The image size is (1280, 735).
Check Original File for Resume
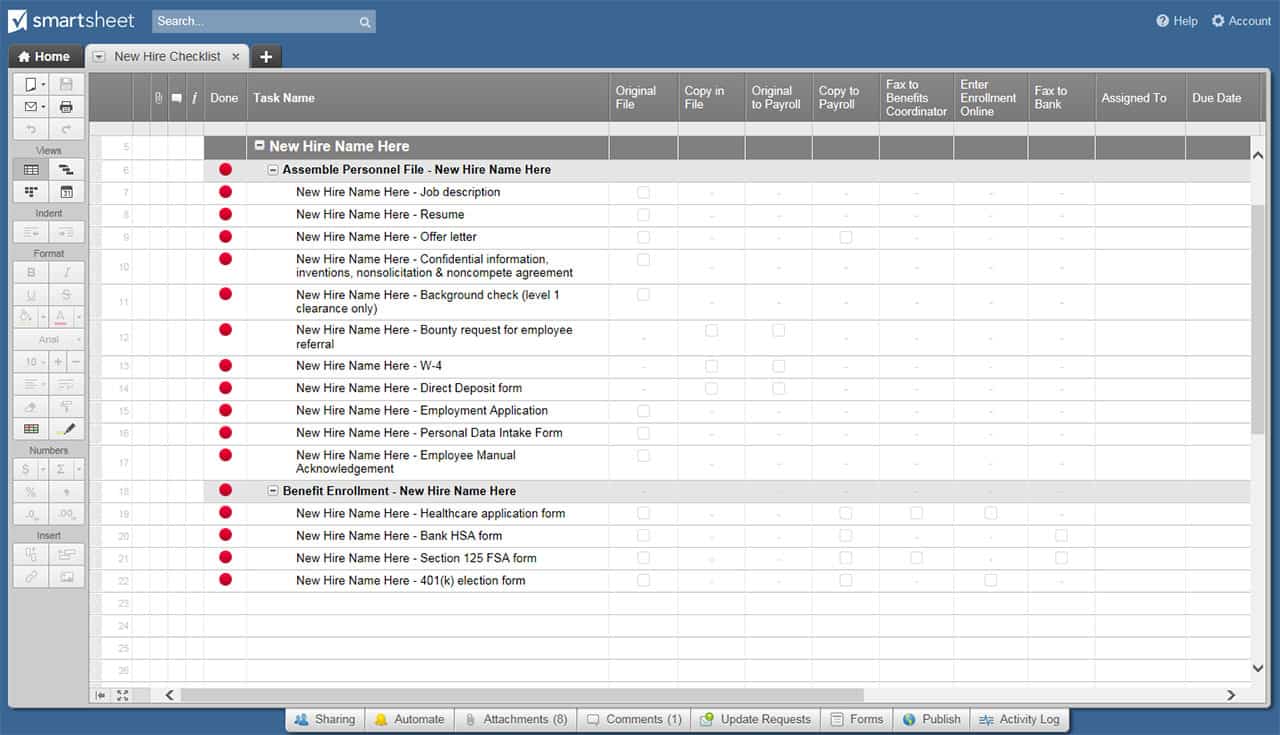pos(643,214)
